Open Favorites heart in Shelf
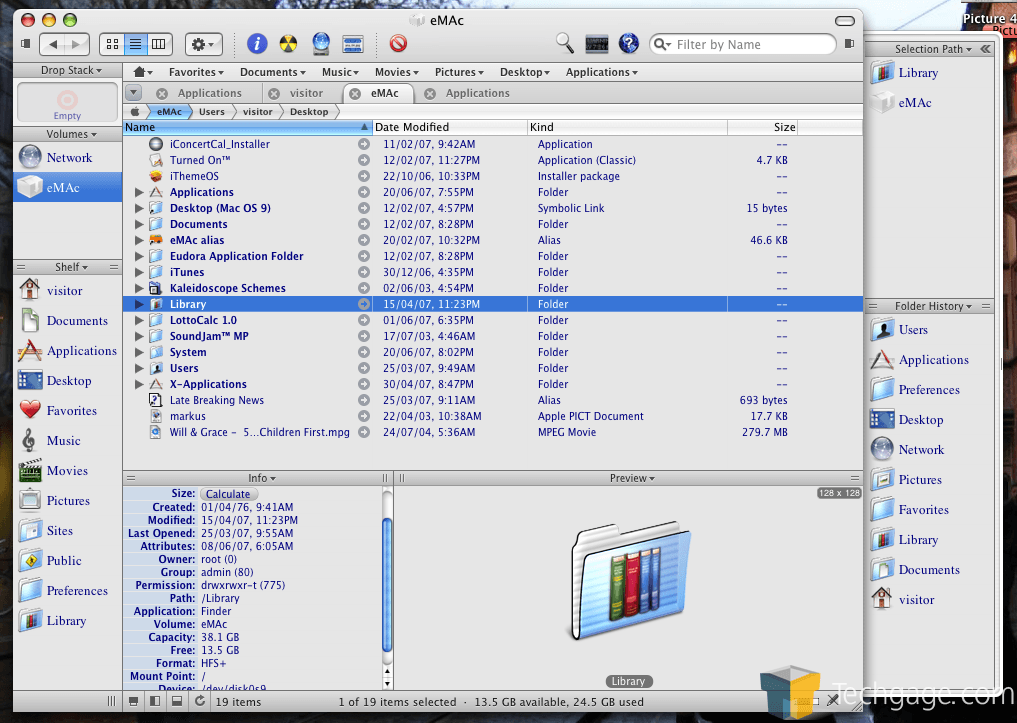Viewport: 1017px width, 723px height. 67,410
